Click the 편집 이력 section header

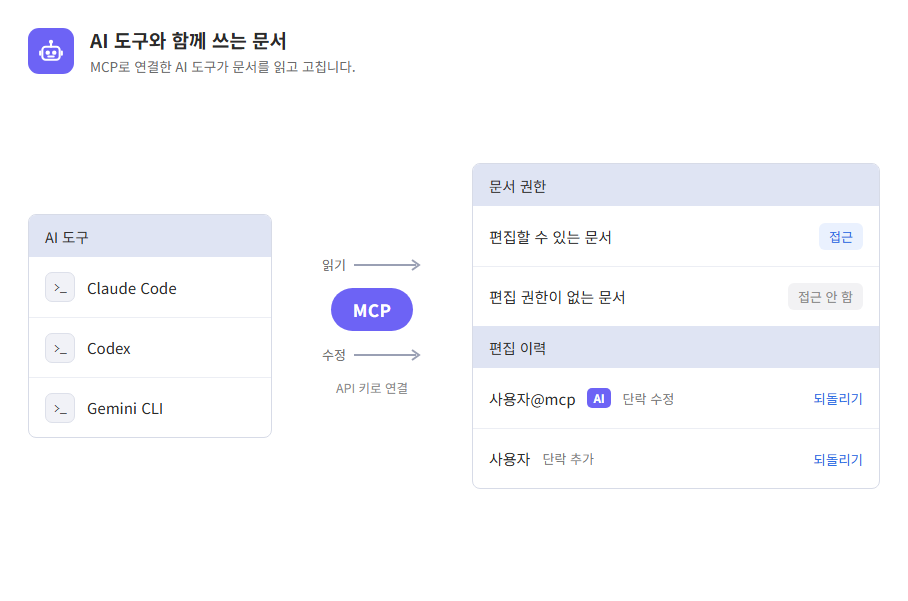point(676,347)
